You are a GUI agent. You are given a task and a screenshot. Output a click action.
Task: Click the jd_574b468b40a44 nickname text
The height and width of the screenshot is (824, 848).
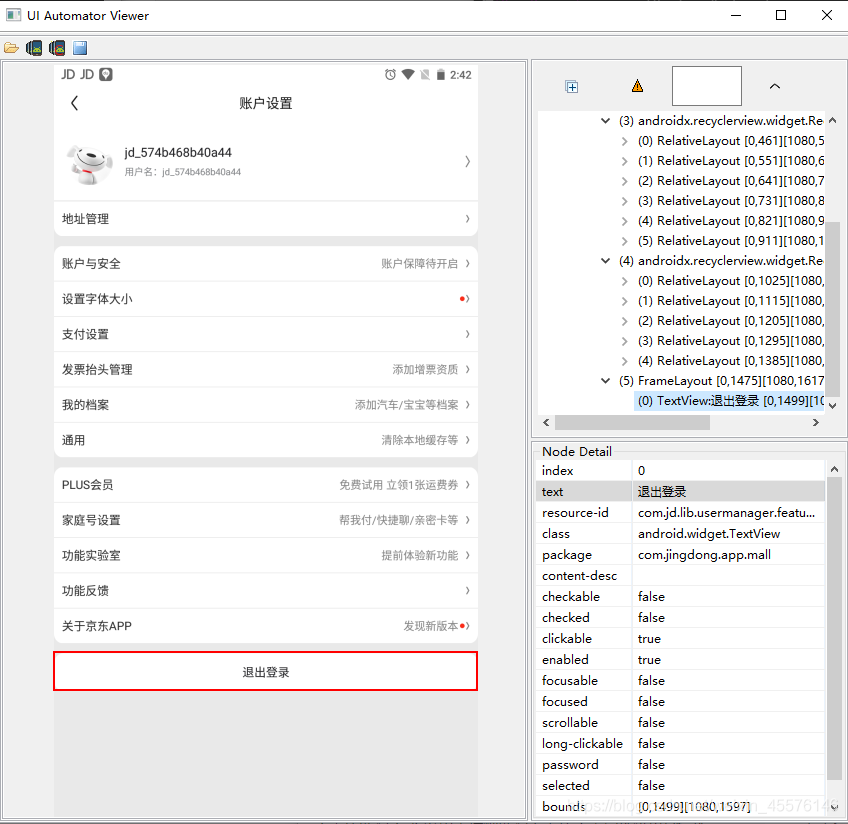point(178,152)
